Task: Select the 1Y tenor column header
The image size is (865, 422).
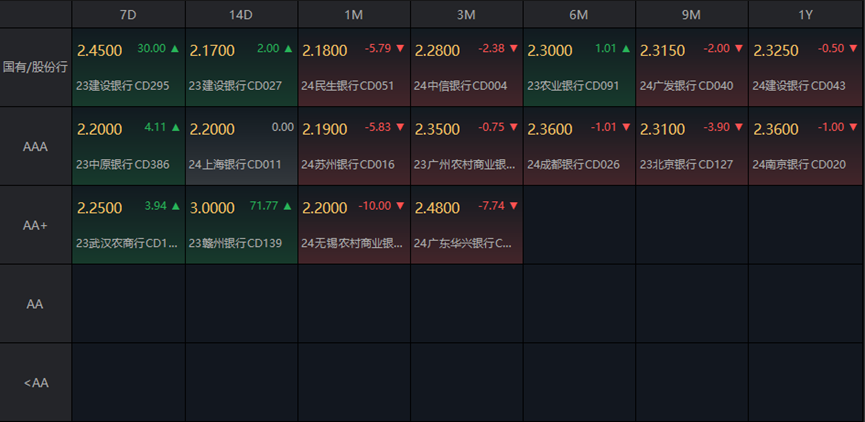Action: [806, 14]
